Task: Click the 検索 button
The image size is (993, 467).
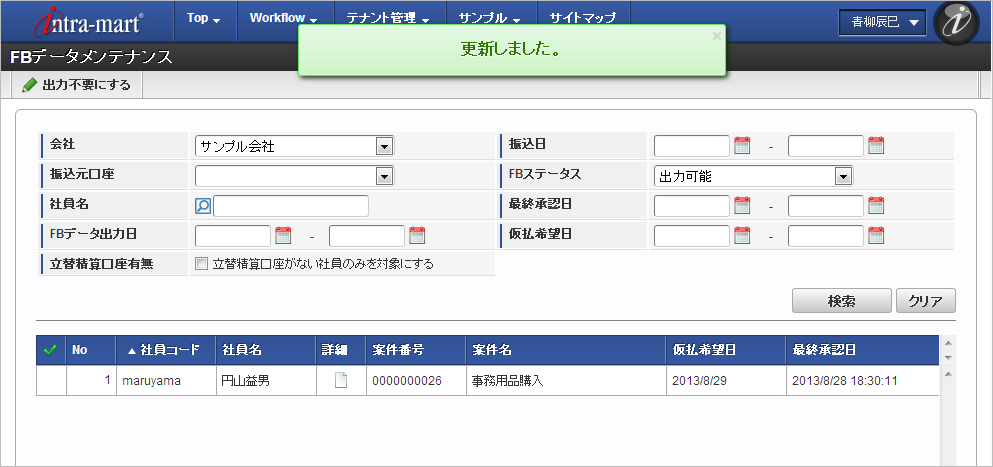Action: tap(842, 301)
